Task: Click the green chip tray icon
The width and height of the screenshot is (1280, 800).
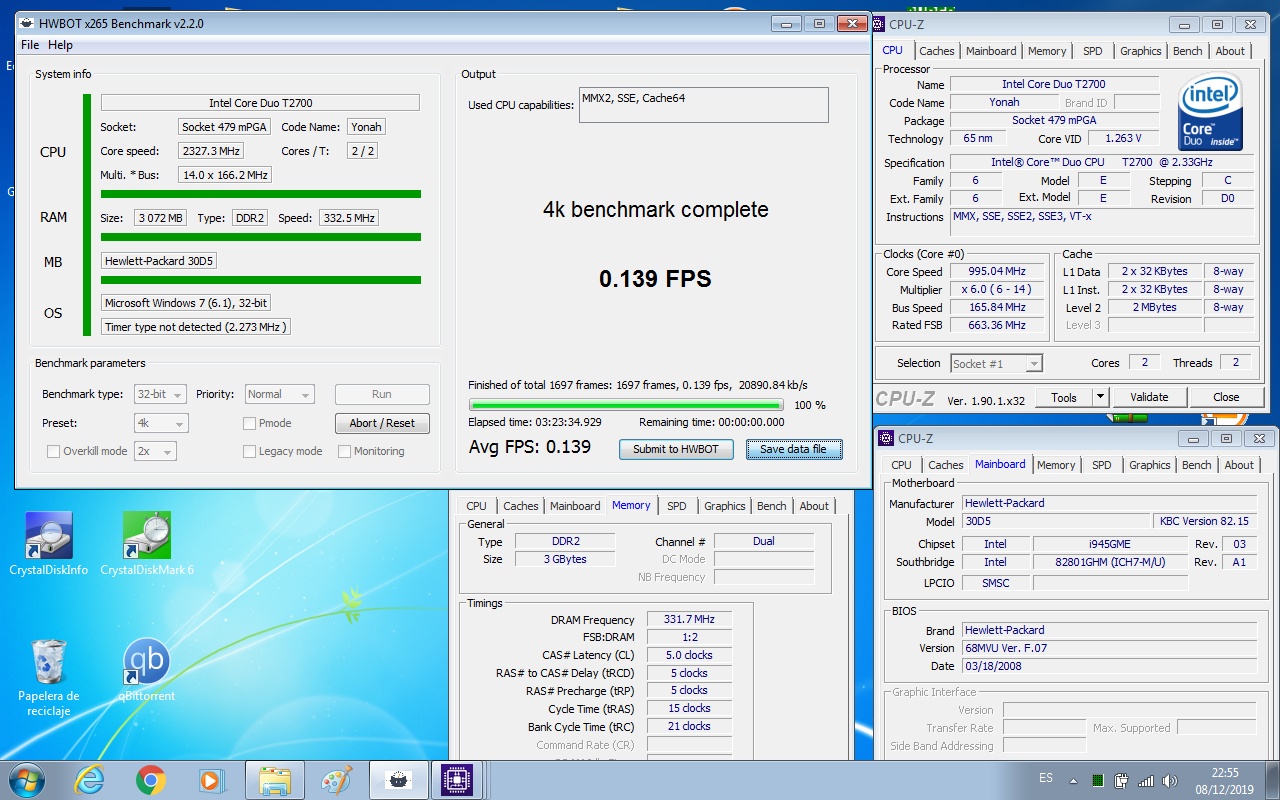Action: pyautogui.click(x=1097, y=780)
